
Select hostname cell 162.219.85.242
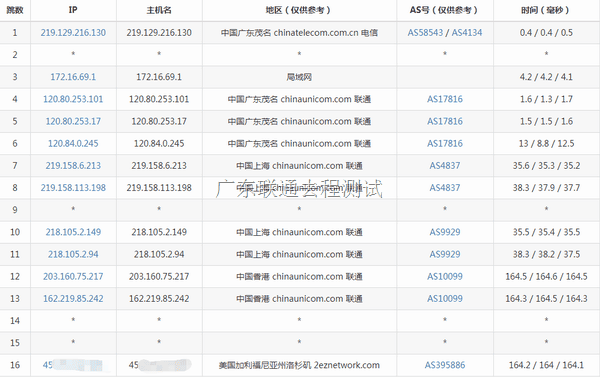tap(159, 299)
